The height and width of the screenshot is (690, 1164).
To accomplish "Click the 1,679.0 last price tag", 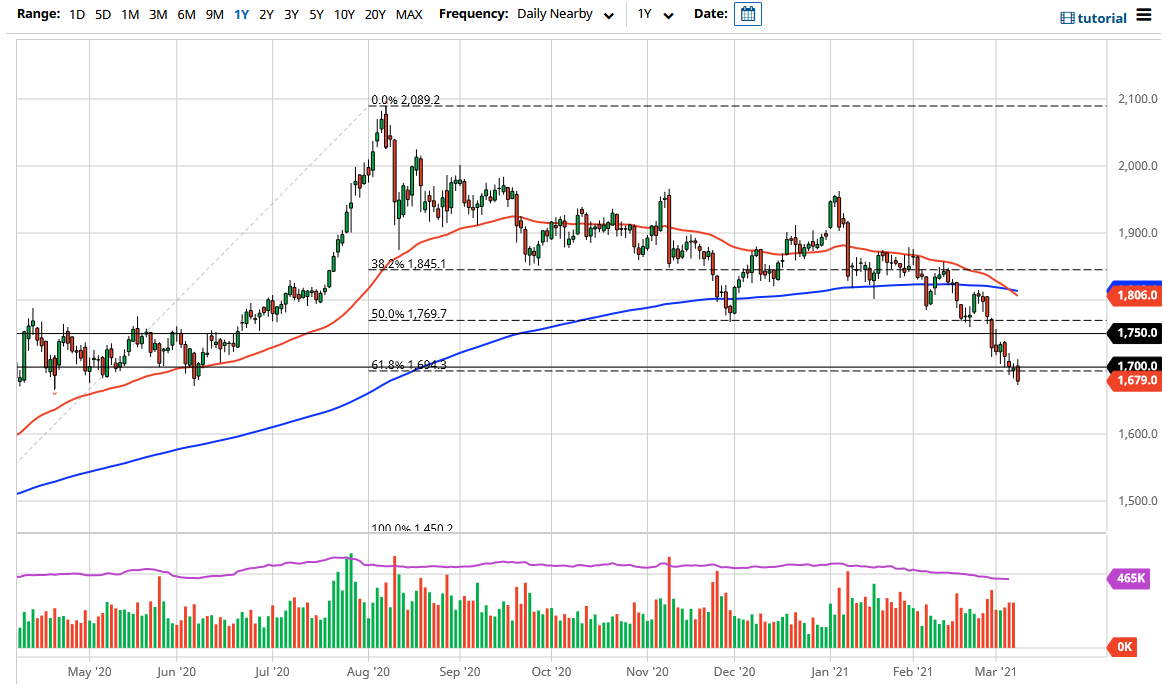I will (1135, 380).
